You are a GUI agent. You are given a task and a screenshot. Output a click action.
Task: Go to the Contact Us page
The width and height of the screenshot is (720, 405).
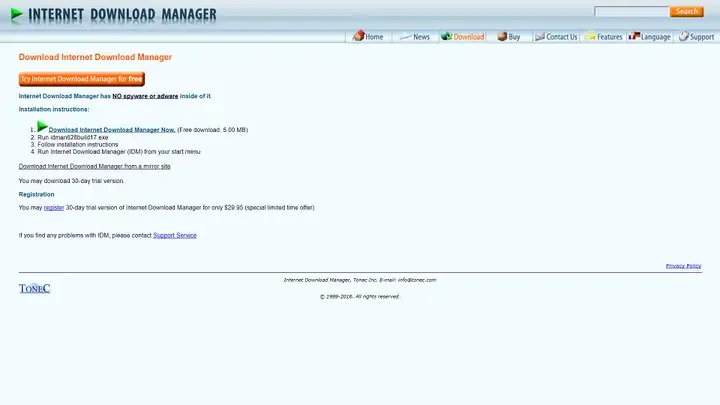click(561, 37)
